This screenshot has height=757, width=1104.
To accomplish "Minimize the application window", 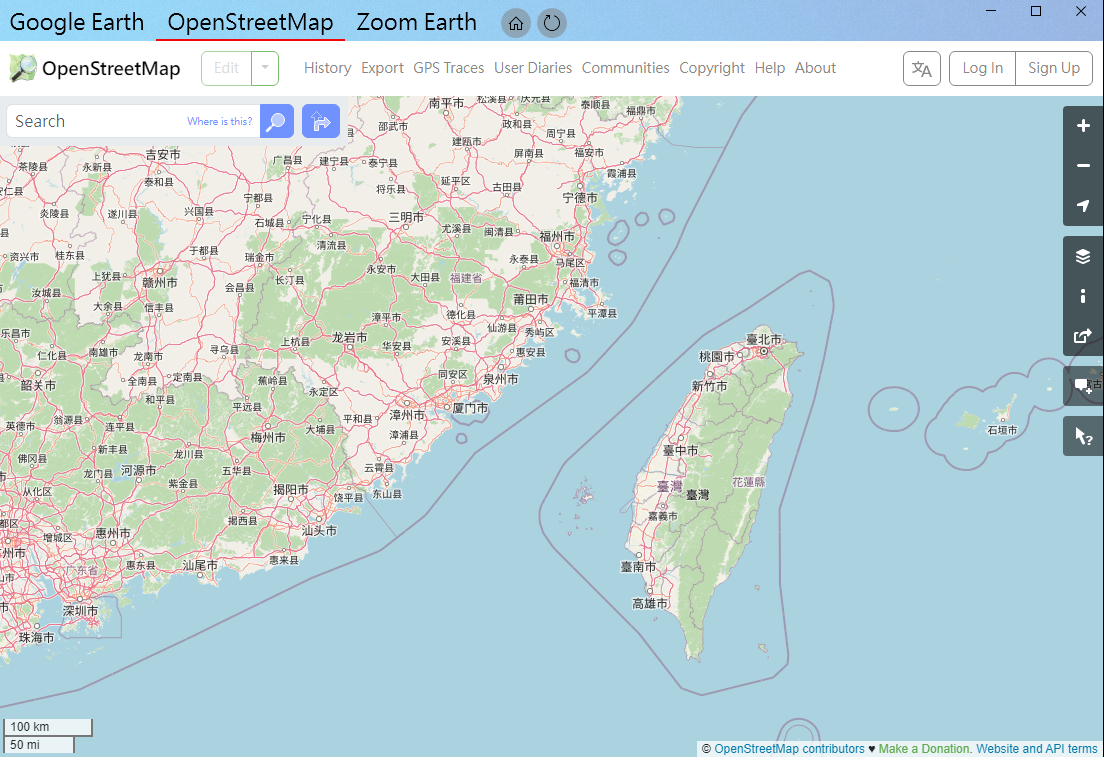I will [x=991, y=11].
